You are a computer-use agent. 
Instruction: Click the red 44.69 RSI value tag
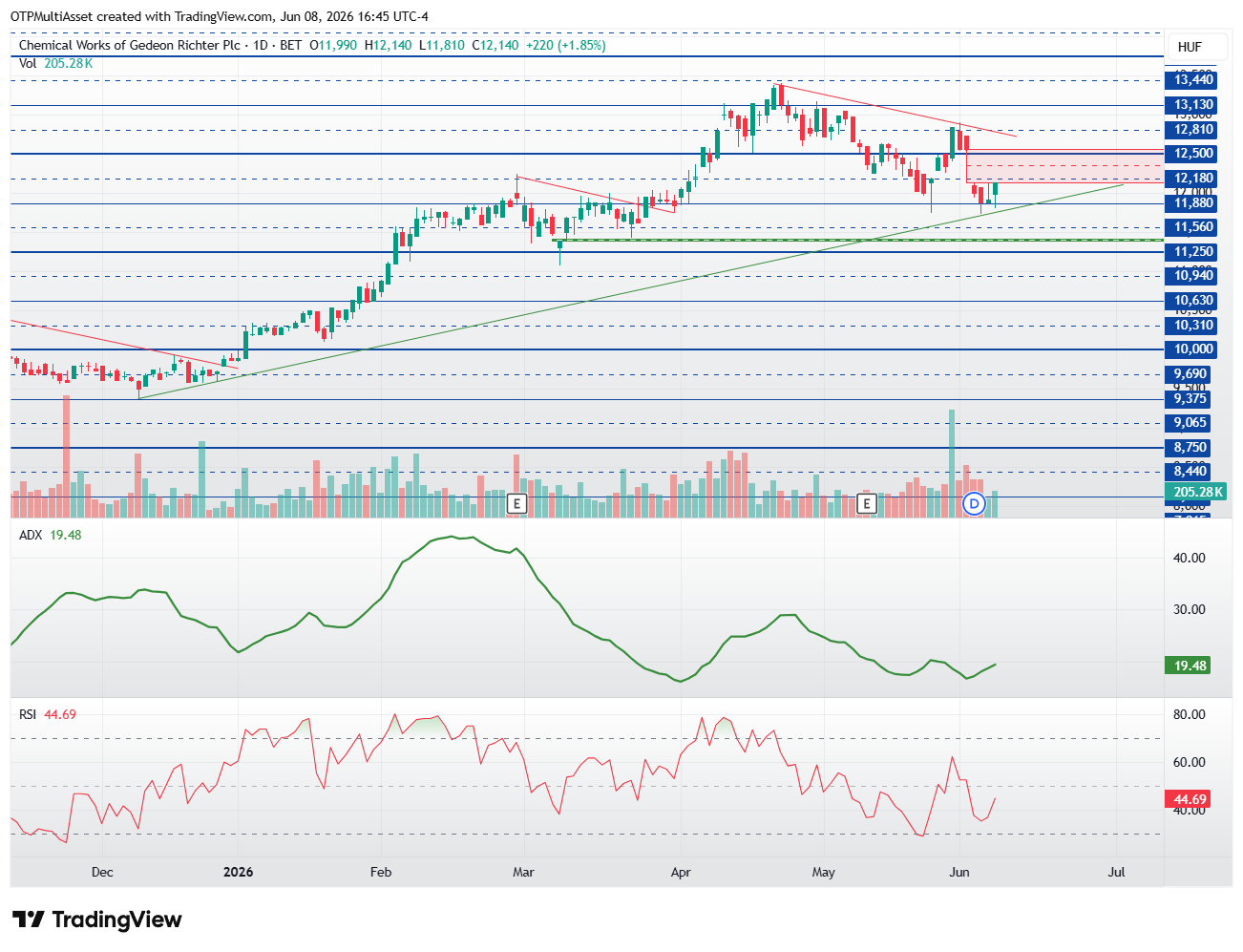pyautogui.click(x=1189, y=799)
